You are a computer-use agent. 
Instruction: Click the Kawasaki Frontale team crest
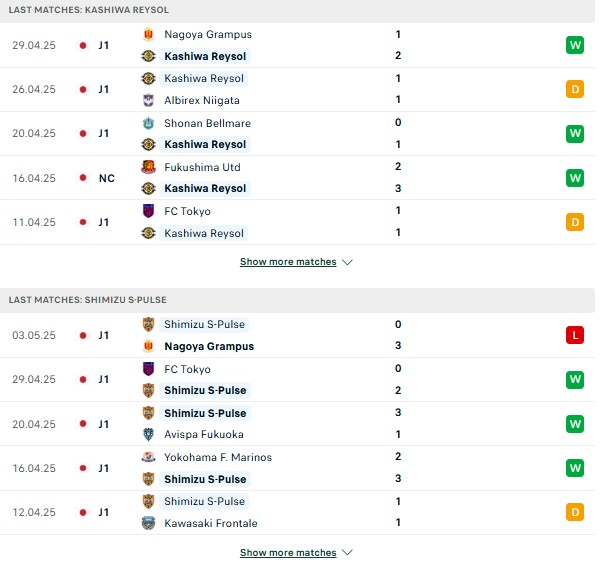coord(148,523)
